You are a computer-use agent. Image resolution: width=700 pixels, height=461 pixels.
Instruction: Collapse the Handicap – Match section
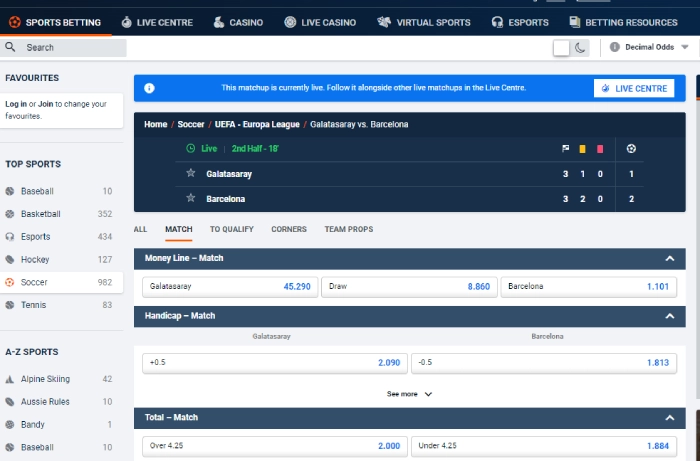pos(670,316)
